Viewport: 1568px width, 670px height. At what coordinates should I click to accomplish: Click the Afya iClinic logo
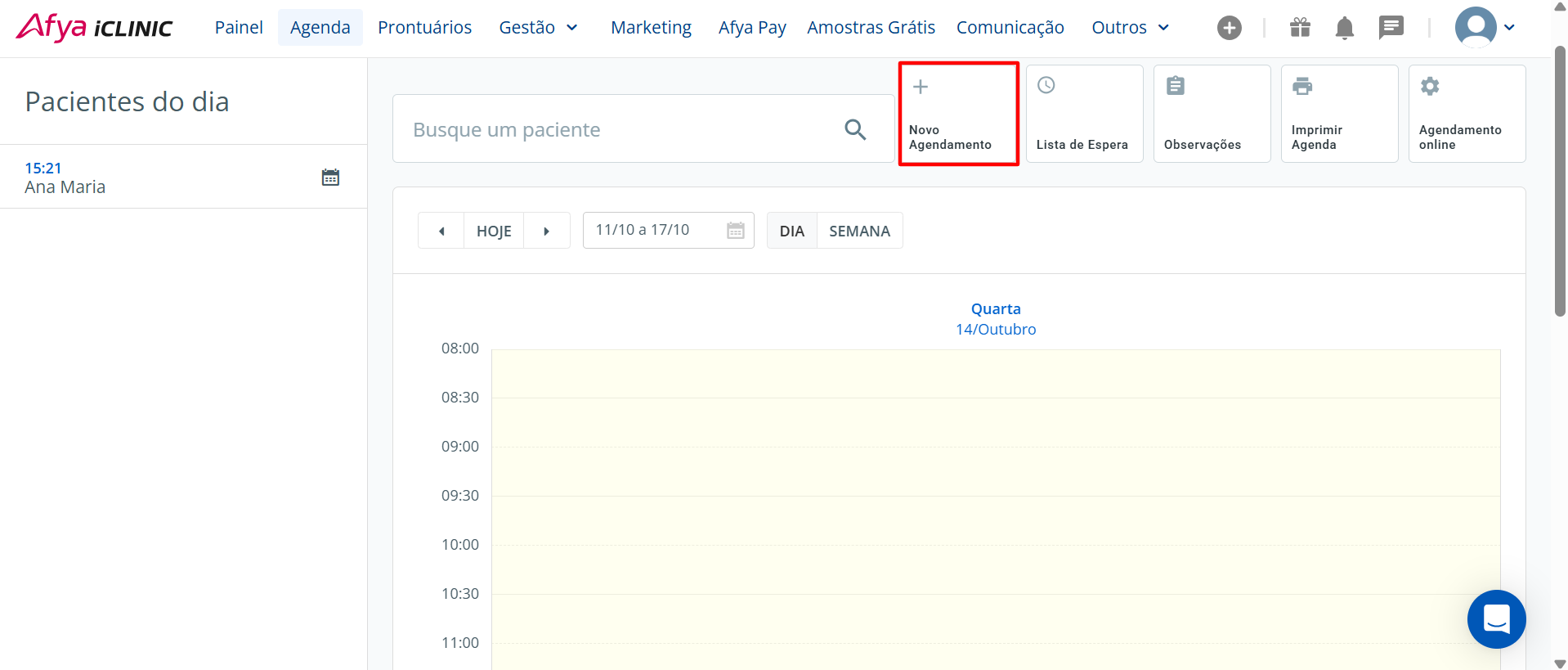[94, 28]
